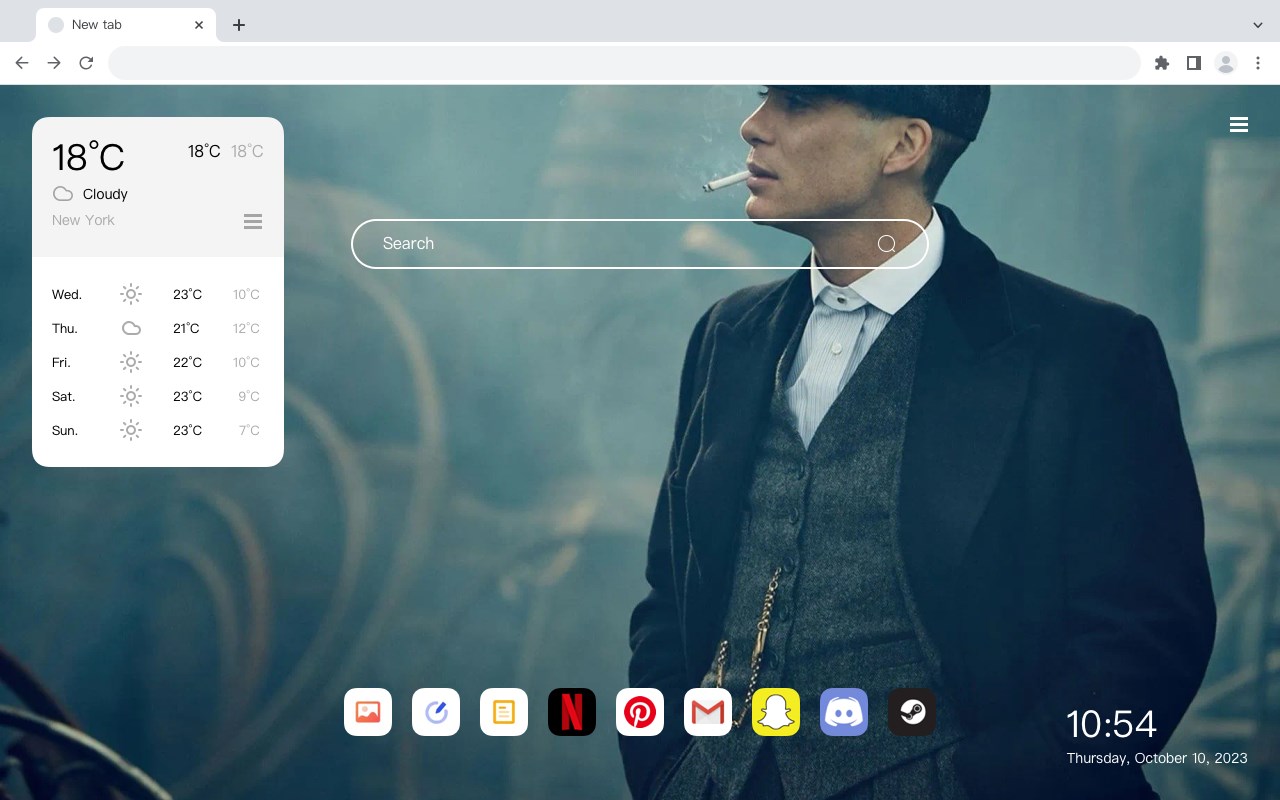Open the Chrome three-dot menu
Screen dimensions: 1280x800
pos(1258,63)
